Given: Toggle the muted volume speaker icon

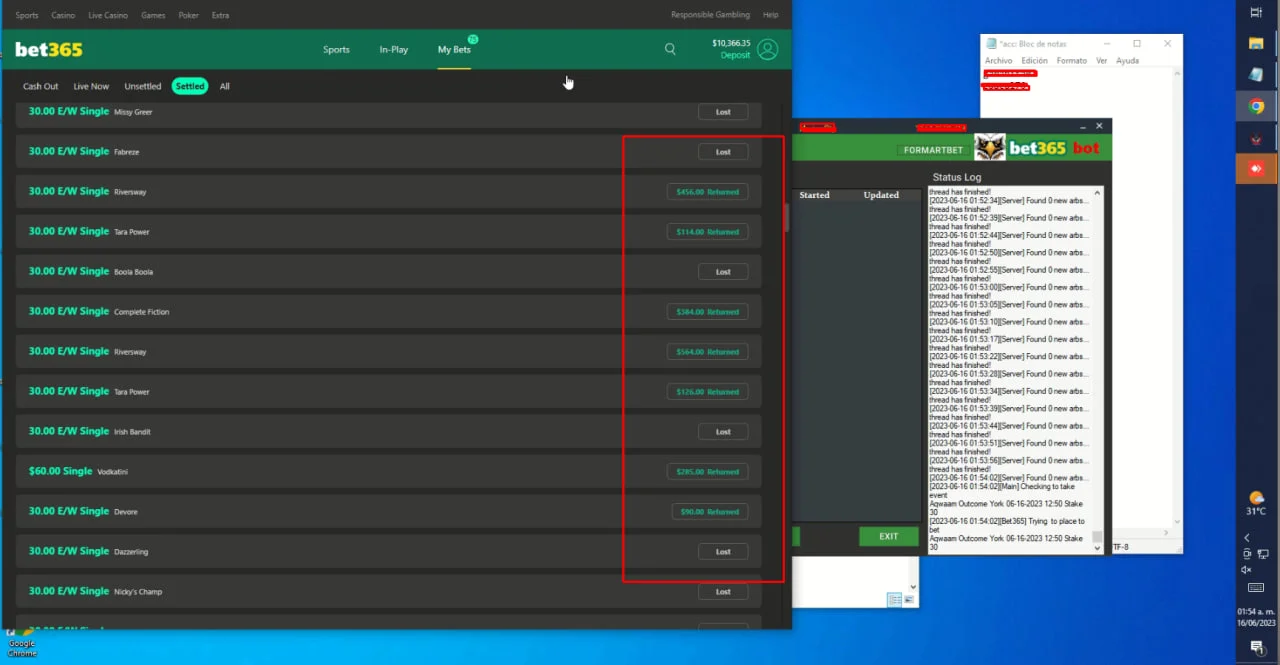Looking at the screenshot, I should click(x=1247, y=570).
